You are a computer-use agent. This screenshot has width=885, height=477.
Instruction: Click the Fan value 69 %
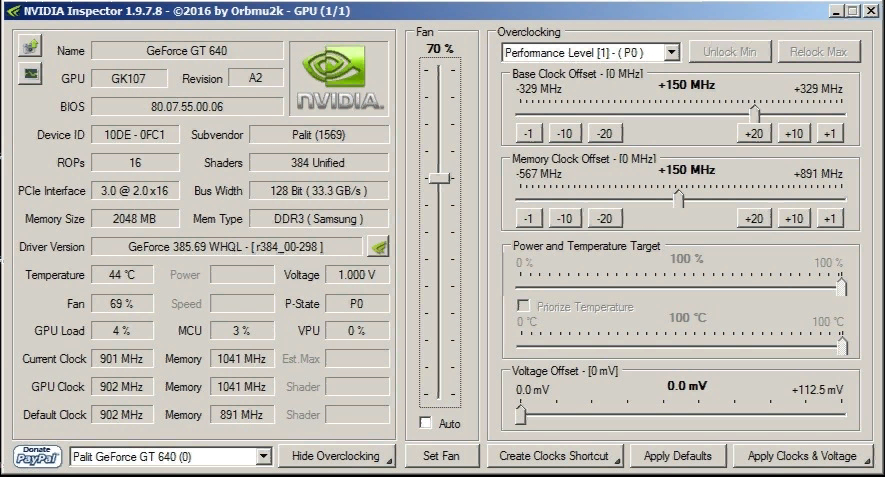(122, 304)
